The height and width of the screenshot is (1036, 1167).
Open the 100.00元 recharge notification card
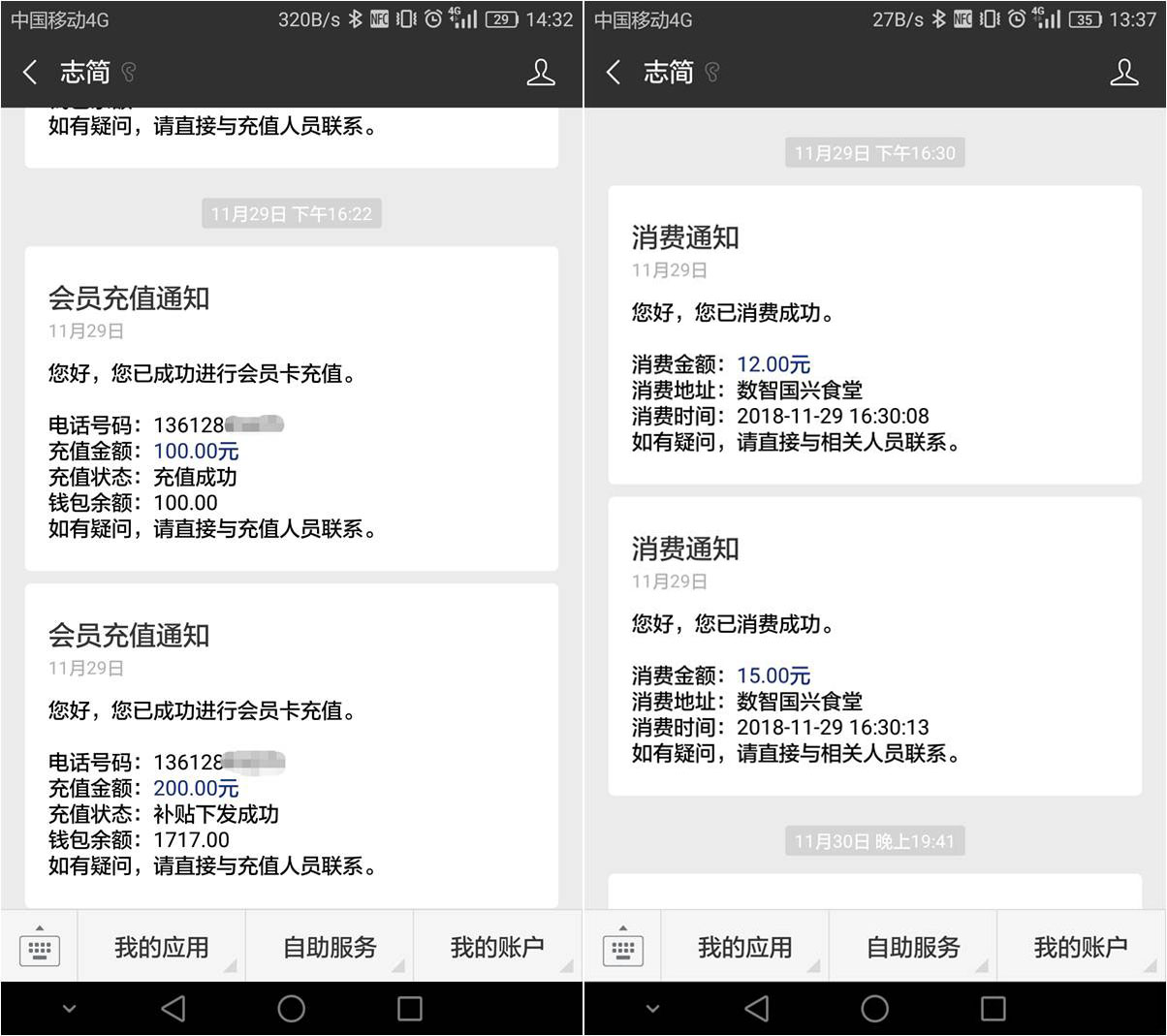pyautogui.click(x=291, y=409)
